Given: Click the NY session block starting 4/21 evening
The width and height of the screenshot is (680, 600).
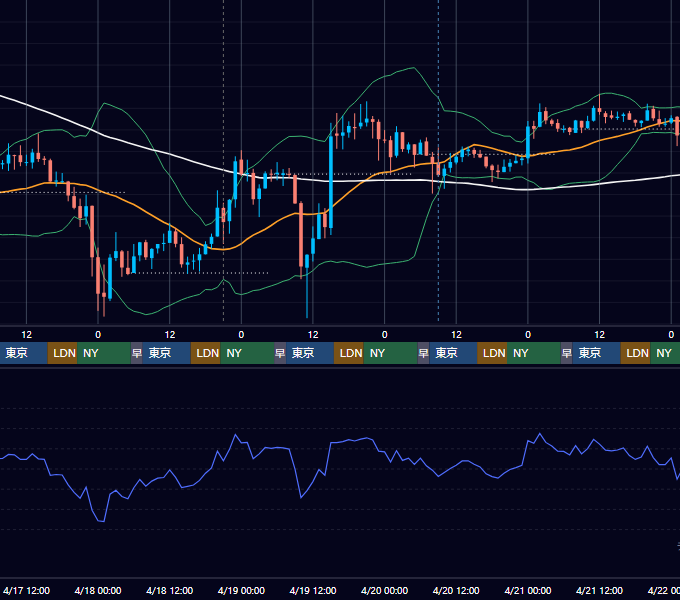Looking at the screenshot, I should click(x=665, y=353).
